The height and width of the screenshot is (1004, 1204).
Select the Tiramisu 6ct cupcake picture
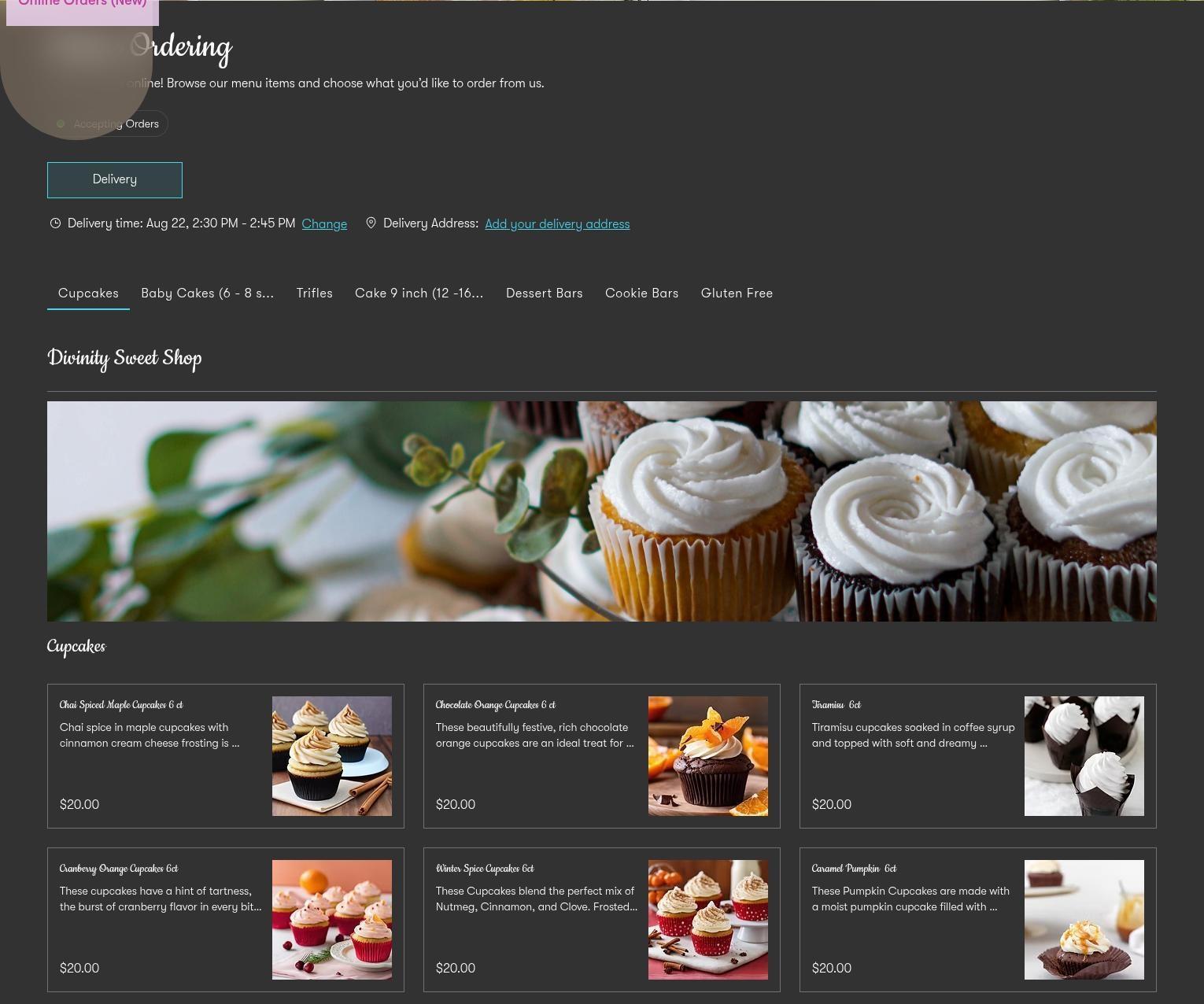[x=1084, y=756]
